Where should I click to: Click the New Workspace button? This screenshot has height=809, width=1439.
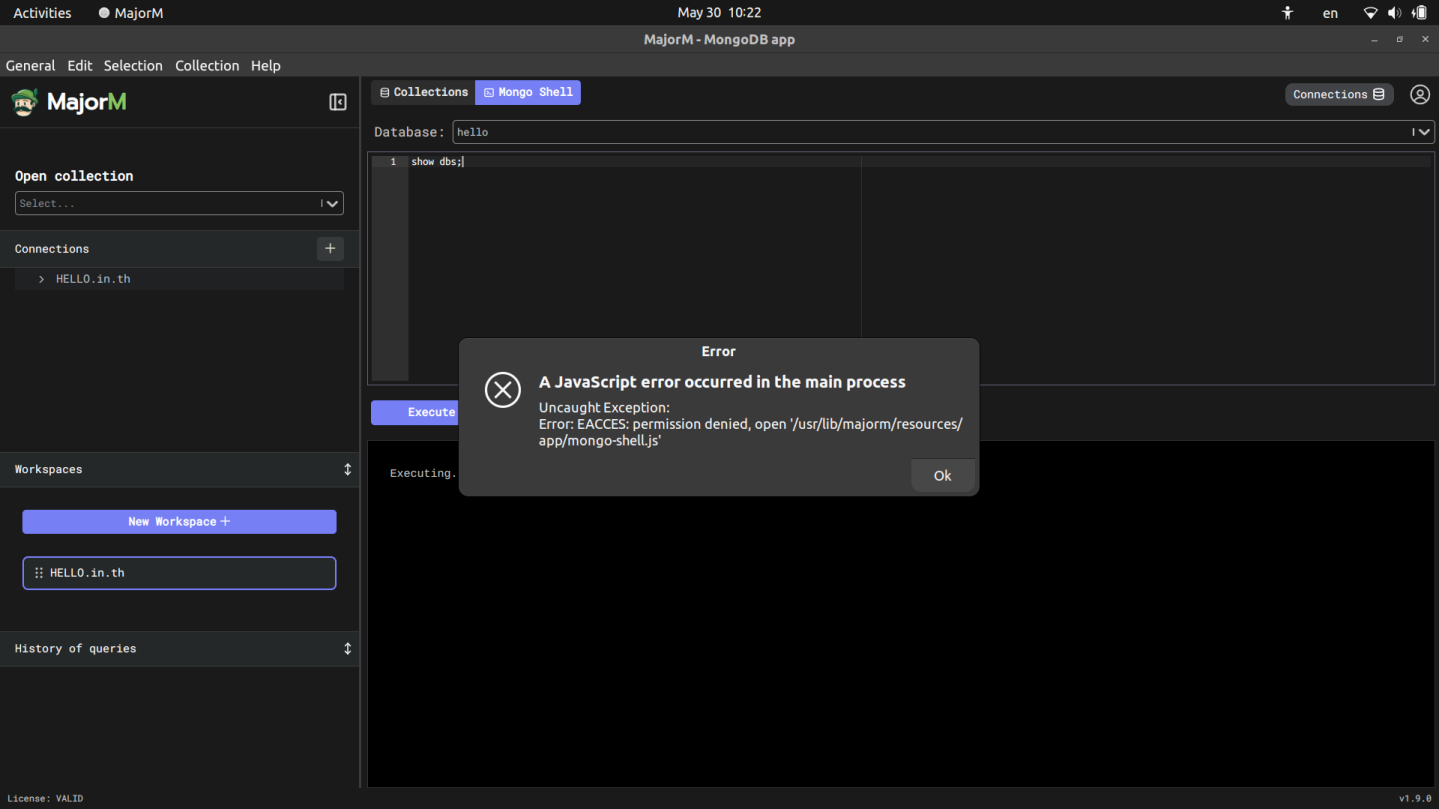[x=179, y=522]
